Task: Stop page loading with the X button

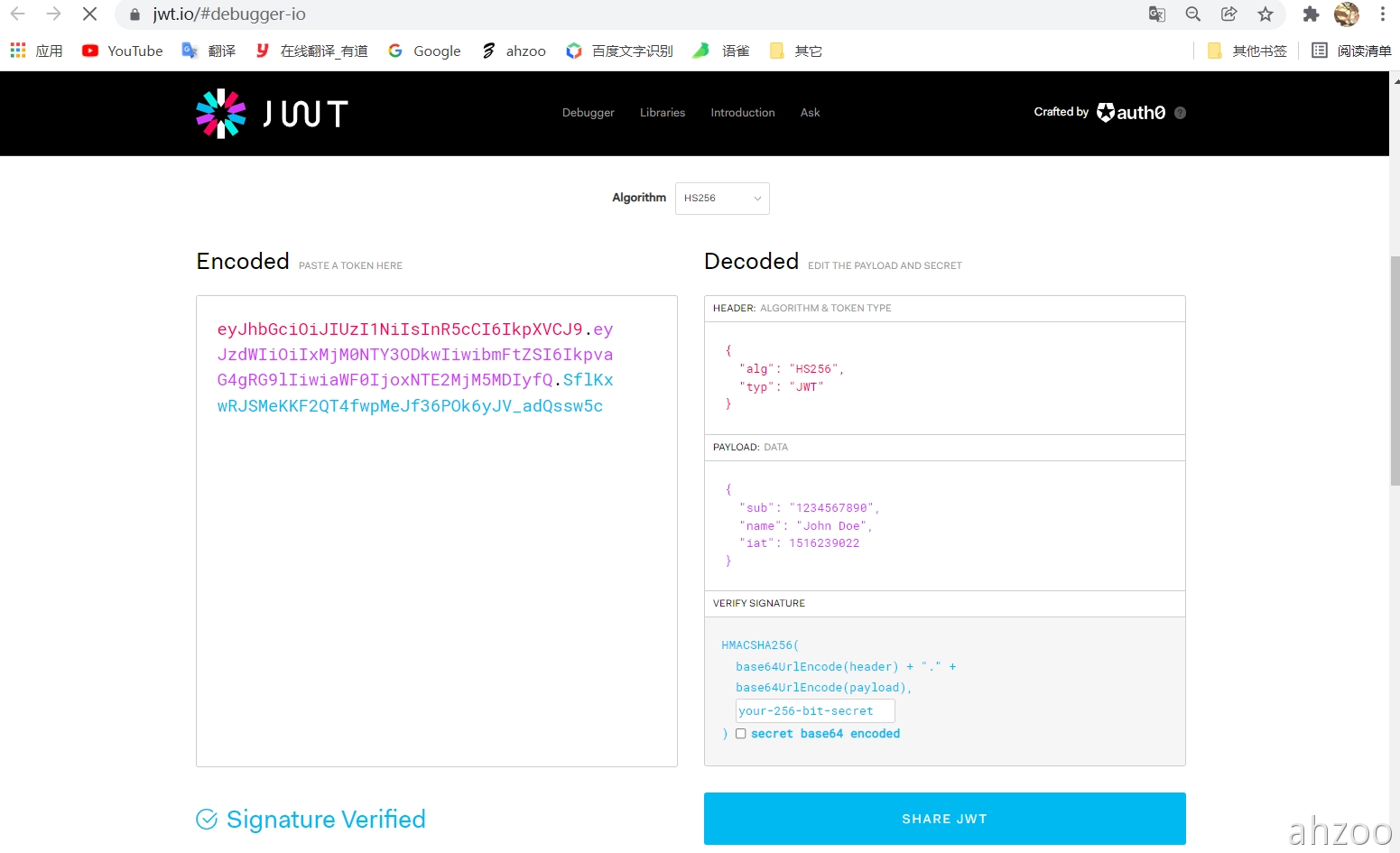Action: click(89, 14)
